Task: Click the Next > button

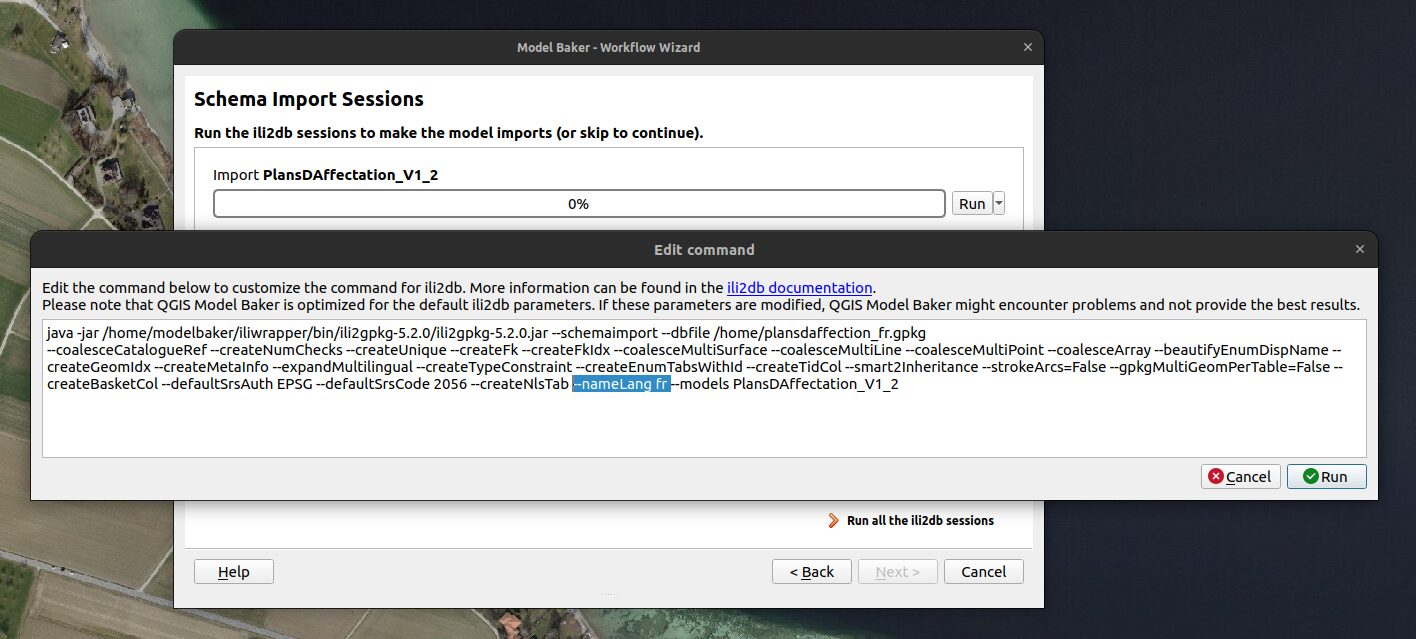Action: tap(897, 572)
